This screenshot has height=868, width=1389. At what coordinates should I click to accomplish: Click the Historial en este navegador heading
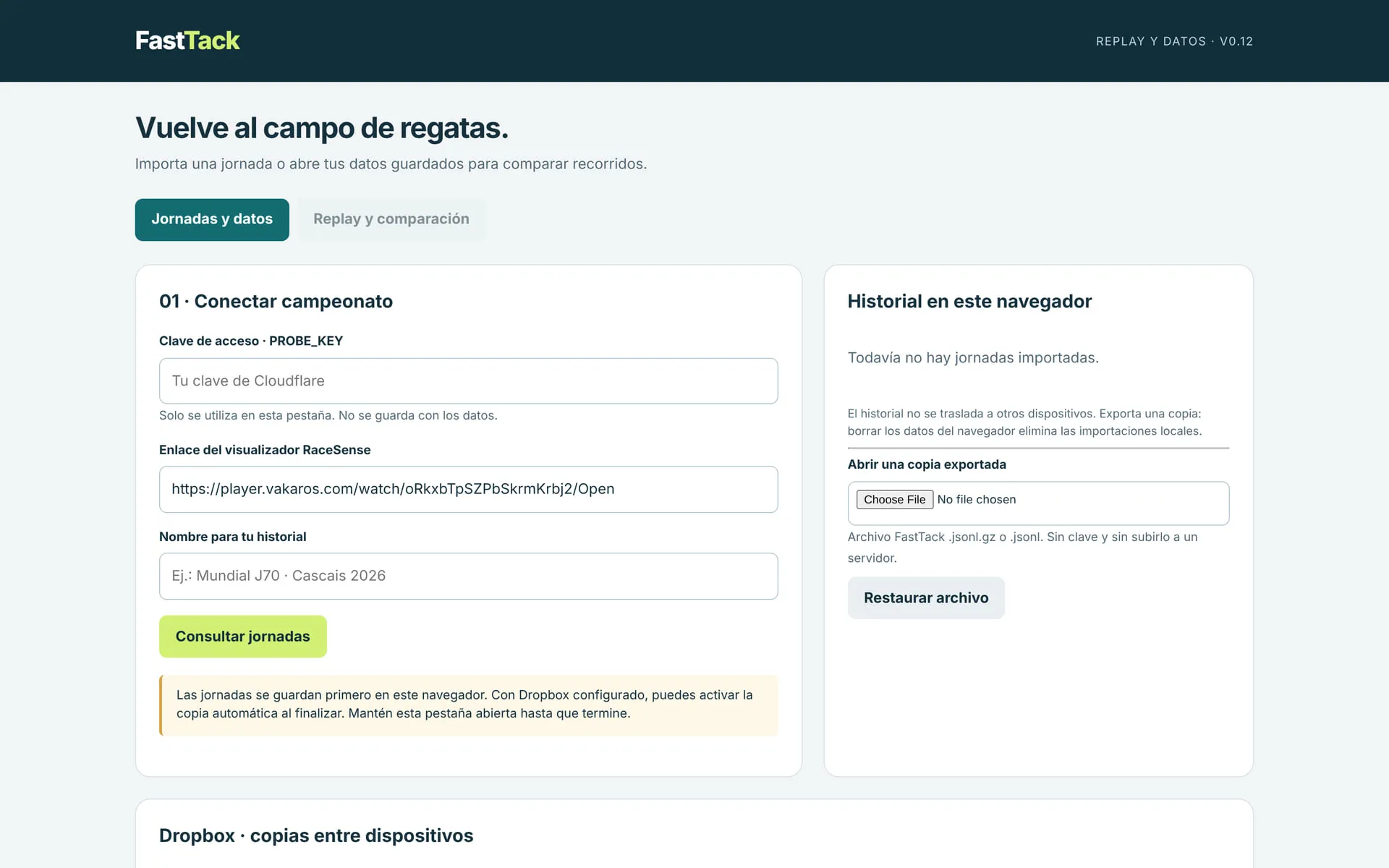(x=969, y=301)
